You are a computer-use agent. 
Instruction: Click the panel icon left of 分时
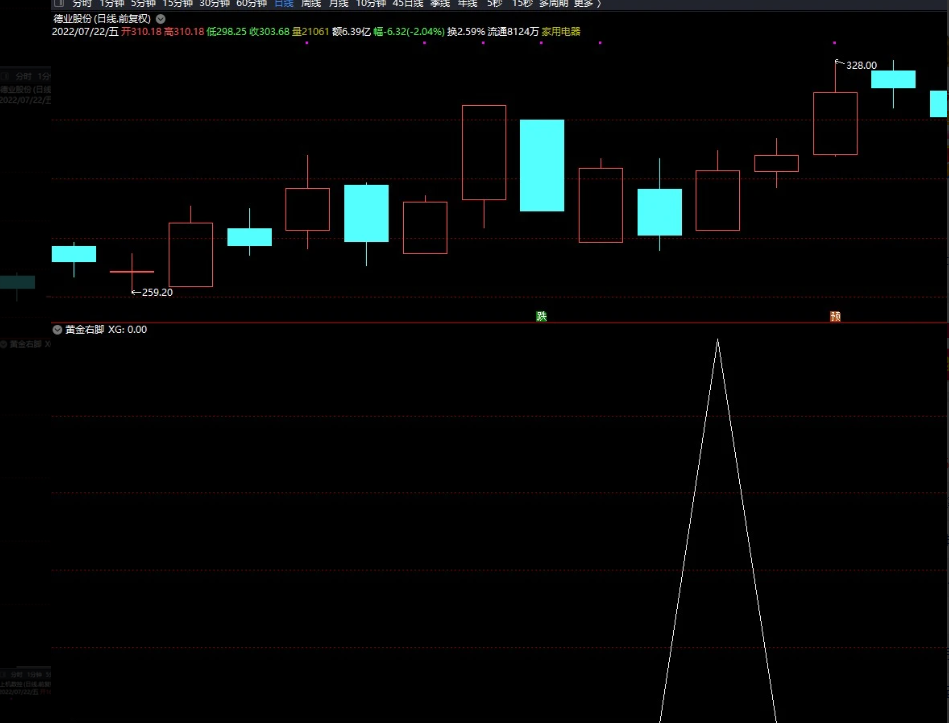58,4
